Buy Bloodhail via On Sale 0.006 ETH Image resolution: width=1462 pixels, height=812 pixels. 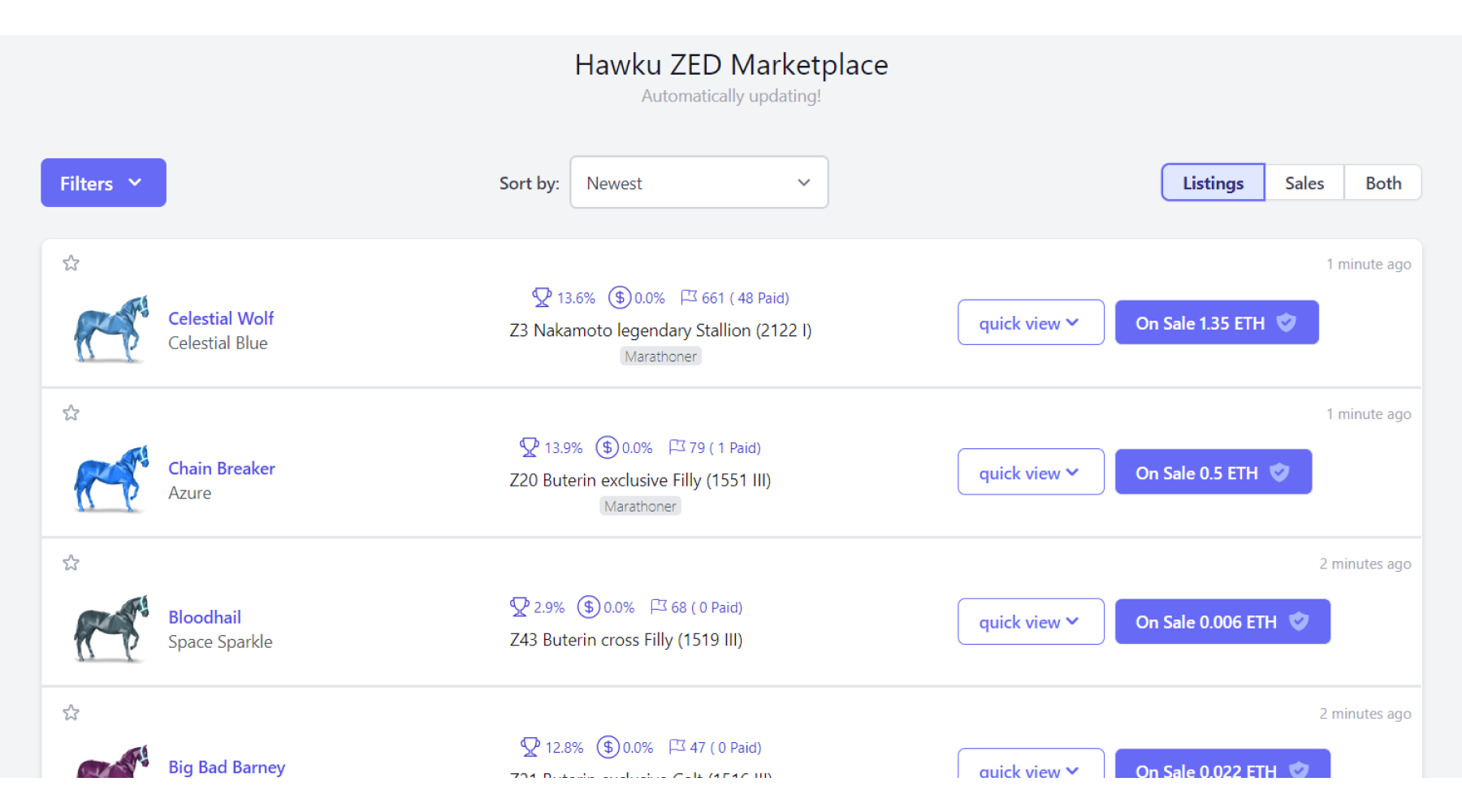tap(1206, 622)
